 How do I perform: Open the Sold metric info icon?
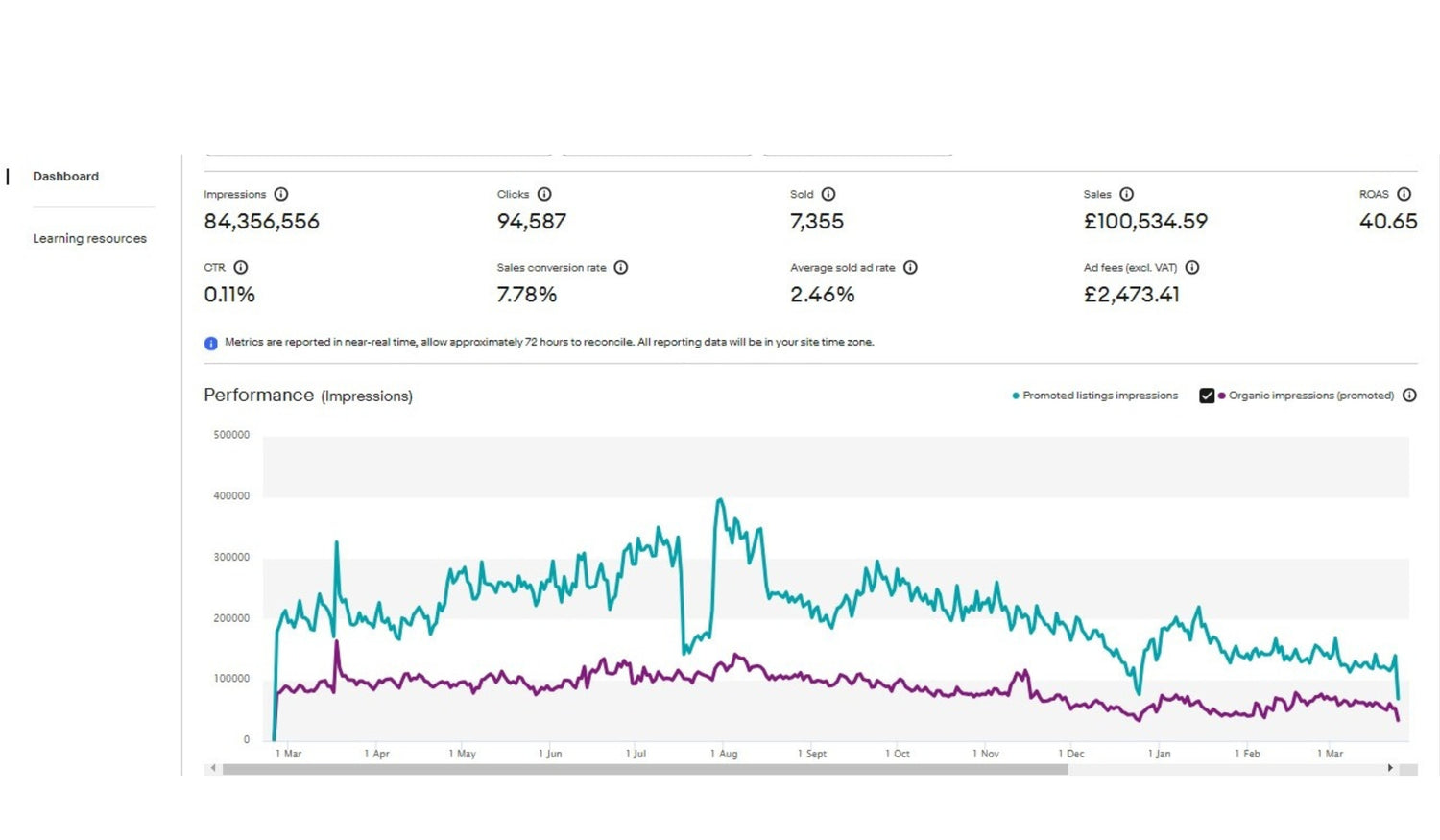coord(828,194)
